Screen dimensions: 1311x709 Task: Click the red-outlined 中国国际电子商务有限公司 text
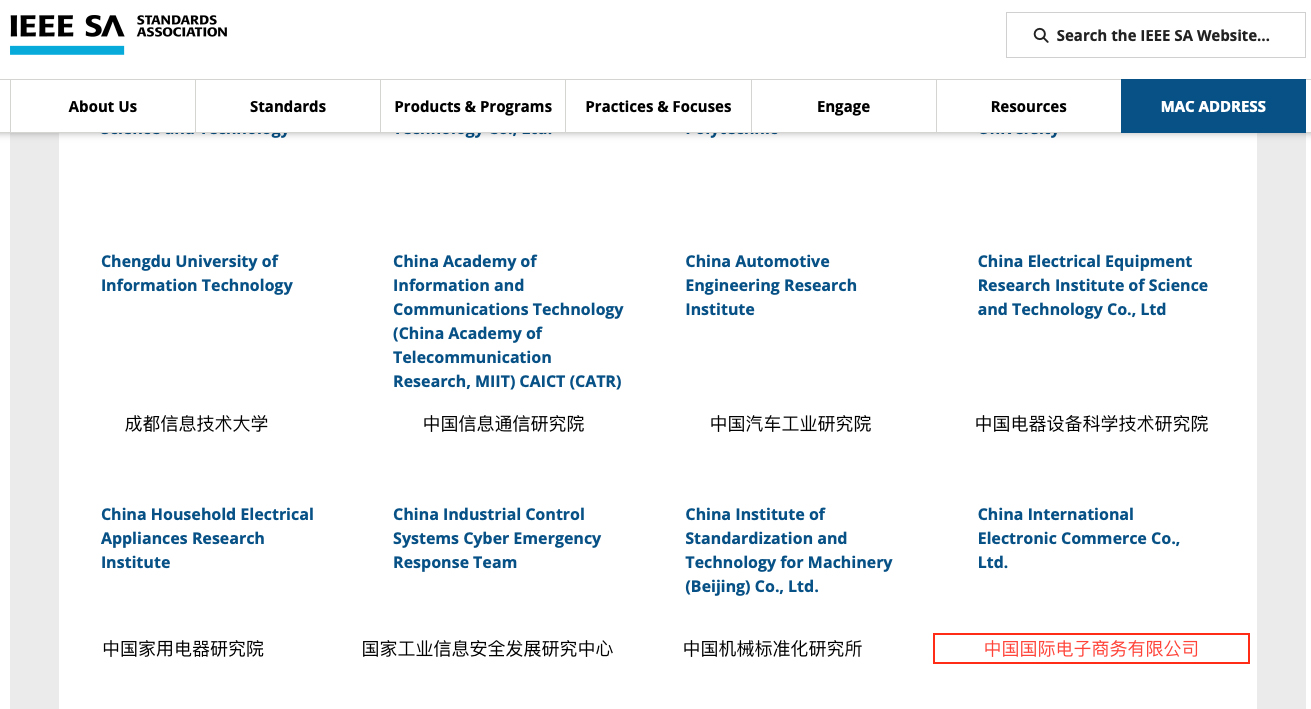[x=1091, y=649]
